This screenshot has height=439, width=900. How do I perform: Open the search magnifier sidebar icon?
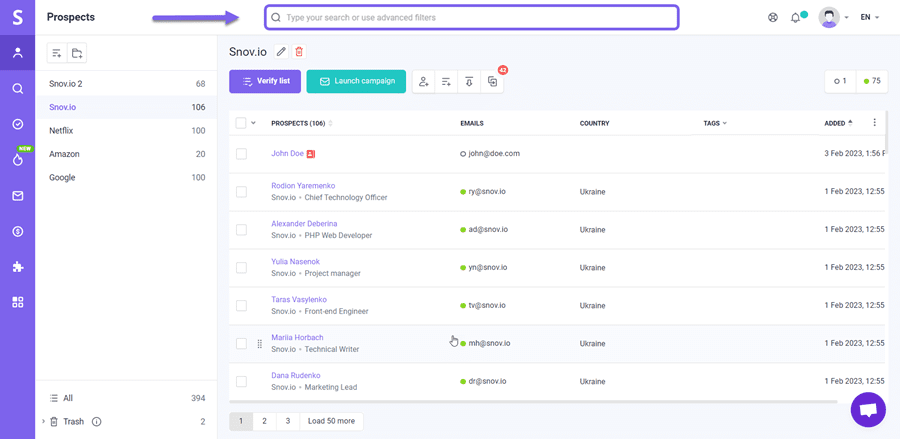click(18, 88)
